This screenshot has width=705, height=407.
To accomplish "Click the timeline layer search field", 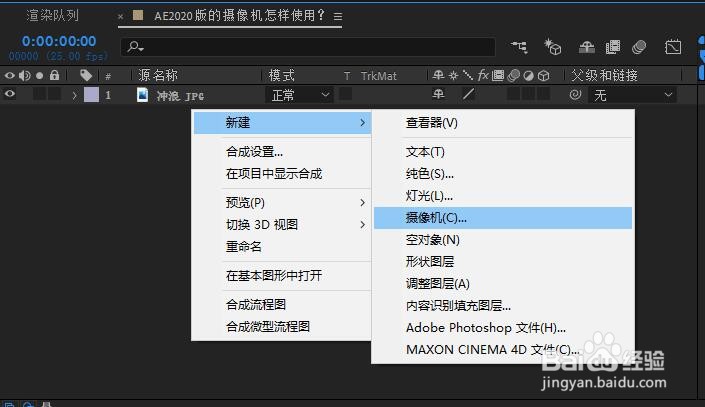I will pos(308,47).
